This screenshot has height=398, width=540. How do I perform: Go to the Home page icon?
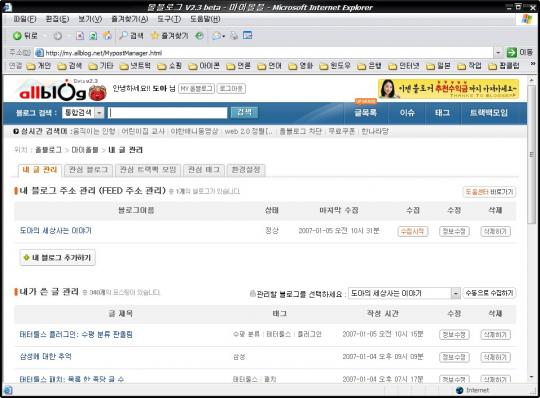pos(107,35)
